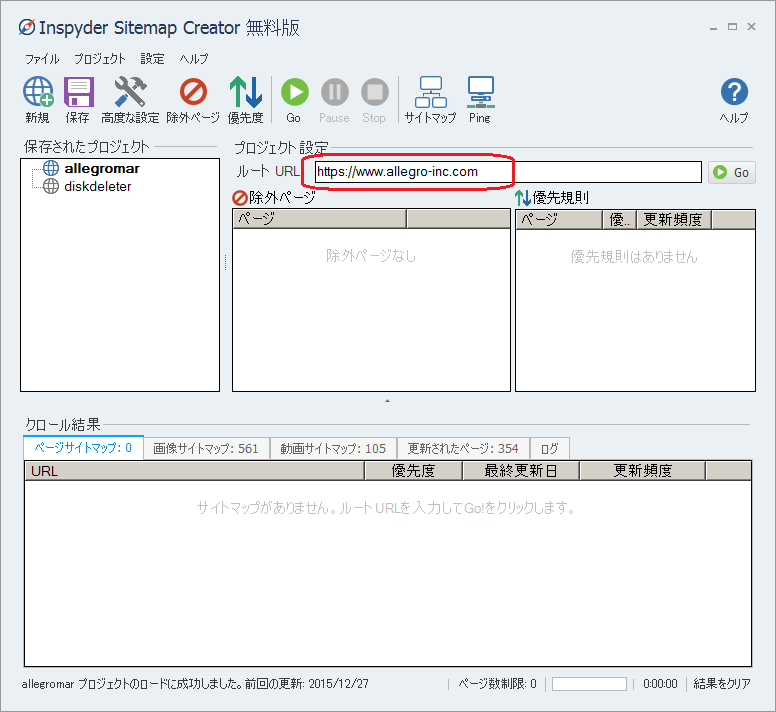Click the globe icon beside diskdeleter
Viewport: 776px width, 712px height.
[x=50, y=186]
